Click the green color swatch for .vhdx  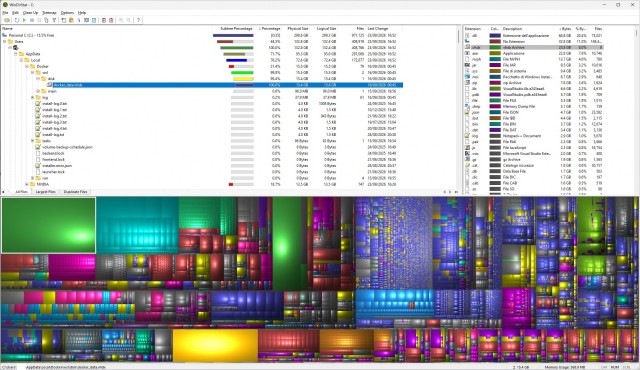coord(495,47)
